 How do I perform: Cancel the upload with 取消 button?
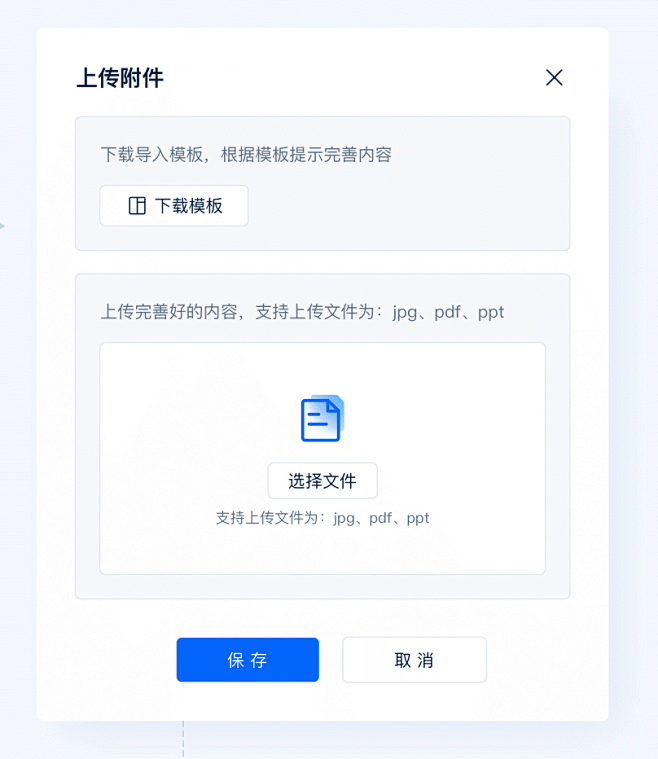pyautogui.click(x=414, y=660)
